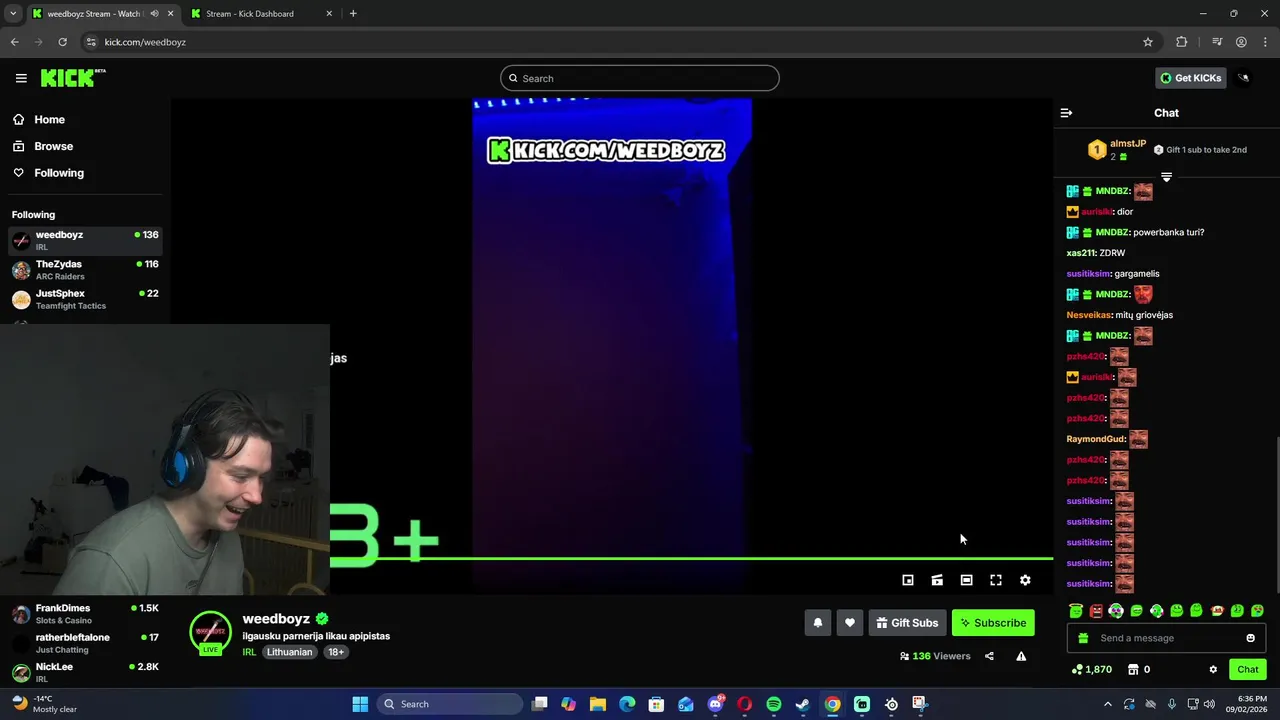Switch to theater mode in player
Image resolution: width=1280 pixels, height=720 pixels.
tap(966, 580)
